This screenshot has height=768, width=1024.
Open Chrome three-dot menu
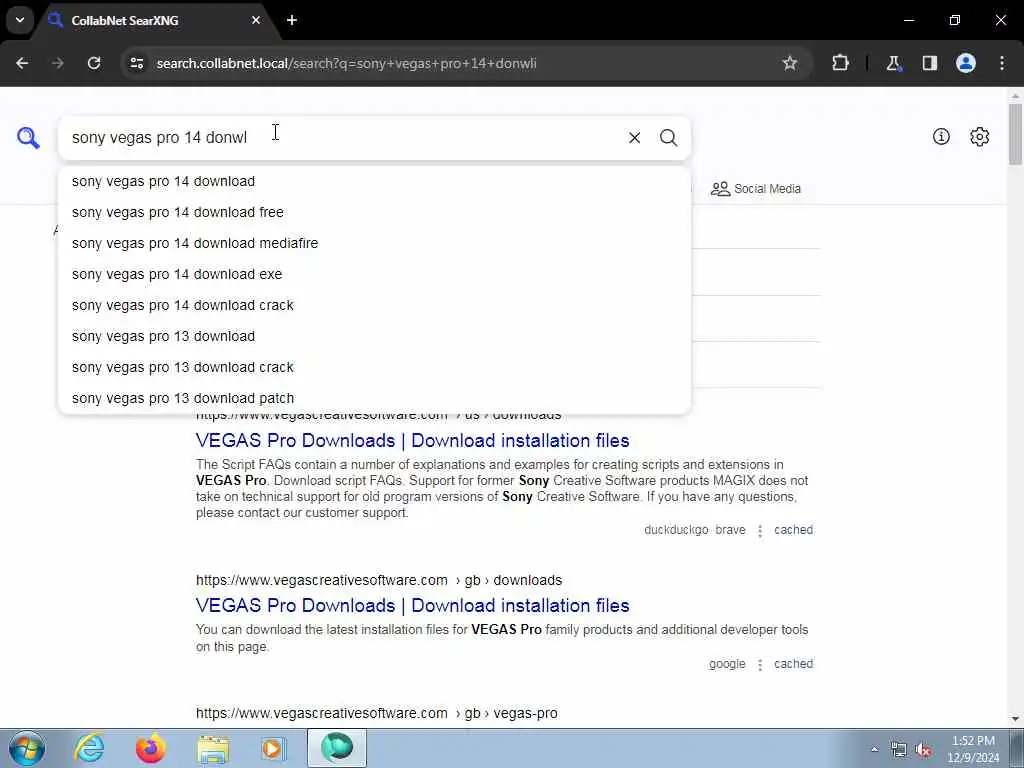tap(1002, 63)
